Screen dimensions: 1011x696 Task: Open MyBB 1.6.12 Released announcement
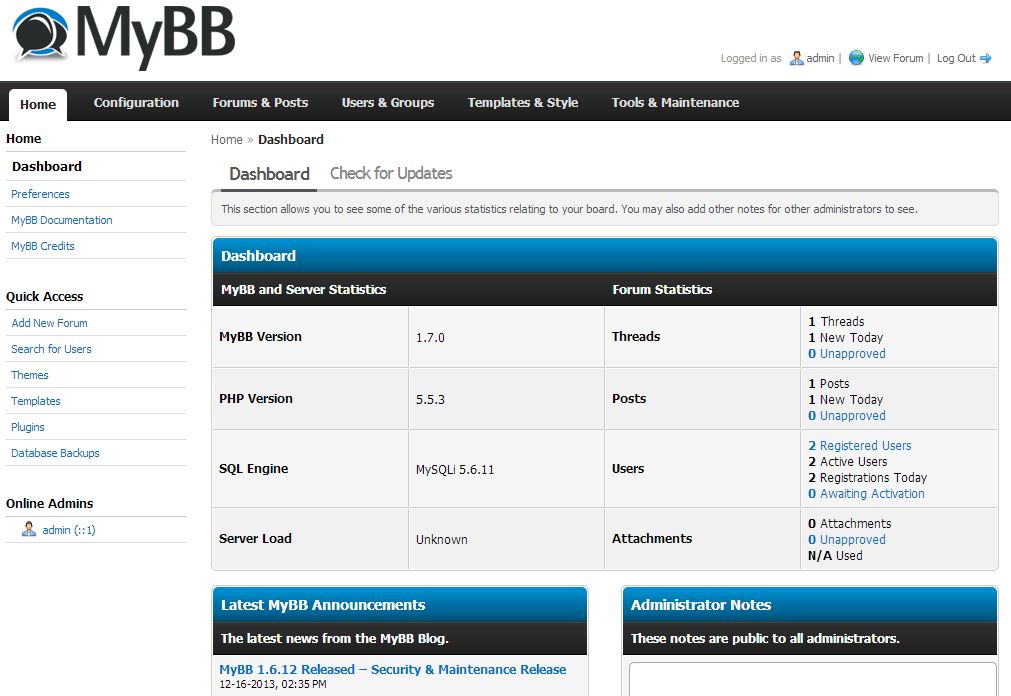tap(393, 670)
